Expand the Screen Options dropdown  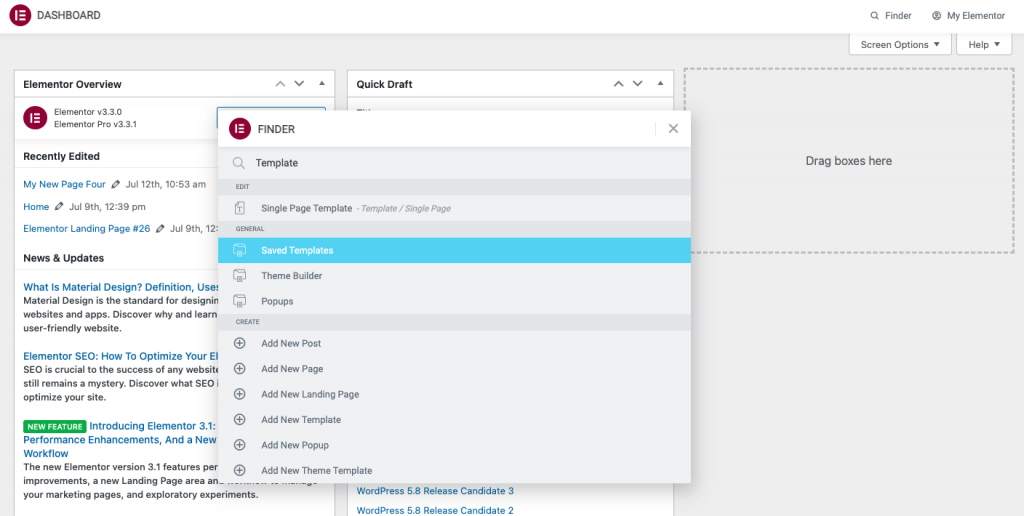click(900, 44)
